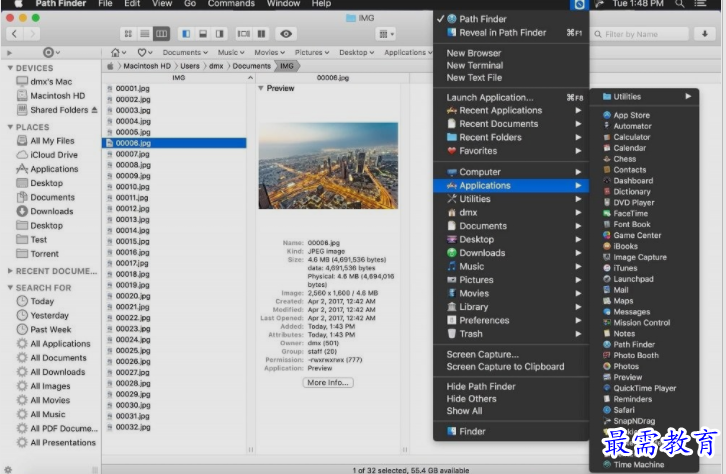Open Documents dropdown in favorites bar
The image size is (726, 474).
185,52
